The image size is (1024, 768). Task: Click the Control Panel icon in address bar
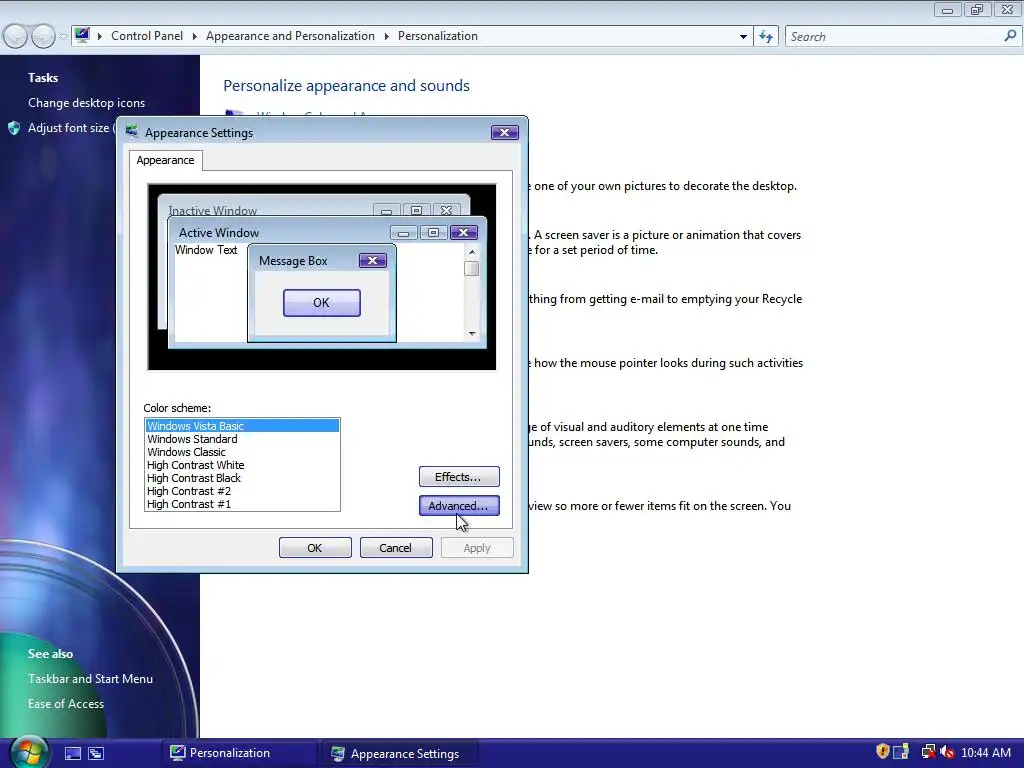(x=82, y=35)
